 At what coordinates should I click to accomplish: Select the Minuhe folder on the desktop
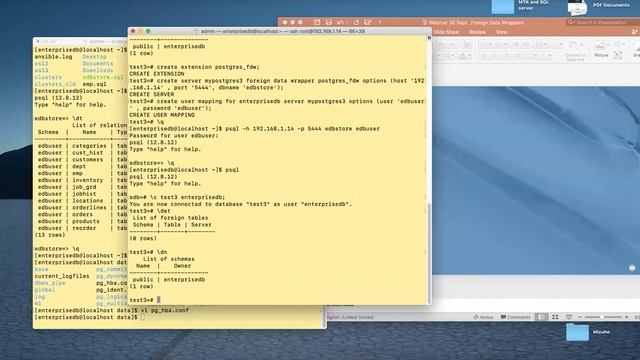578,332
